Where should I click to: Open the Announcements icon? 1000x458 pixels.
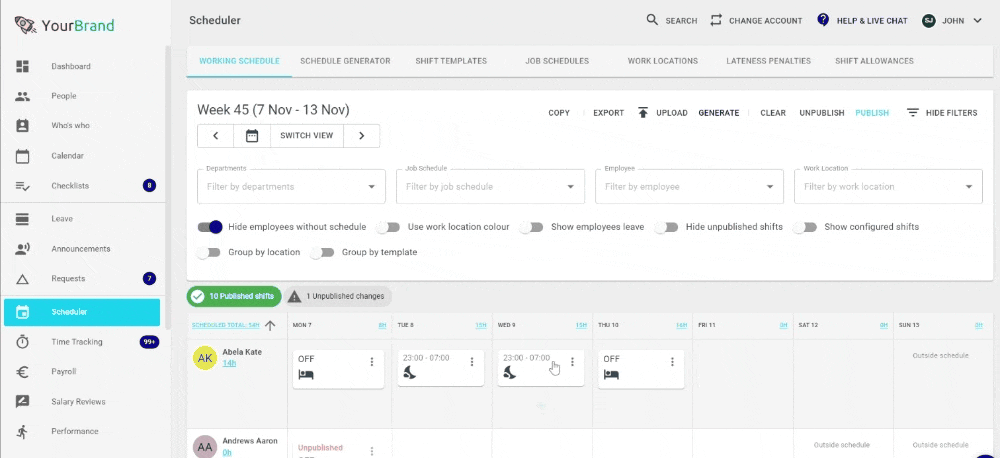[22, 249]
